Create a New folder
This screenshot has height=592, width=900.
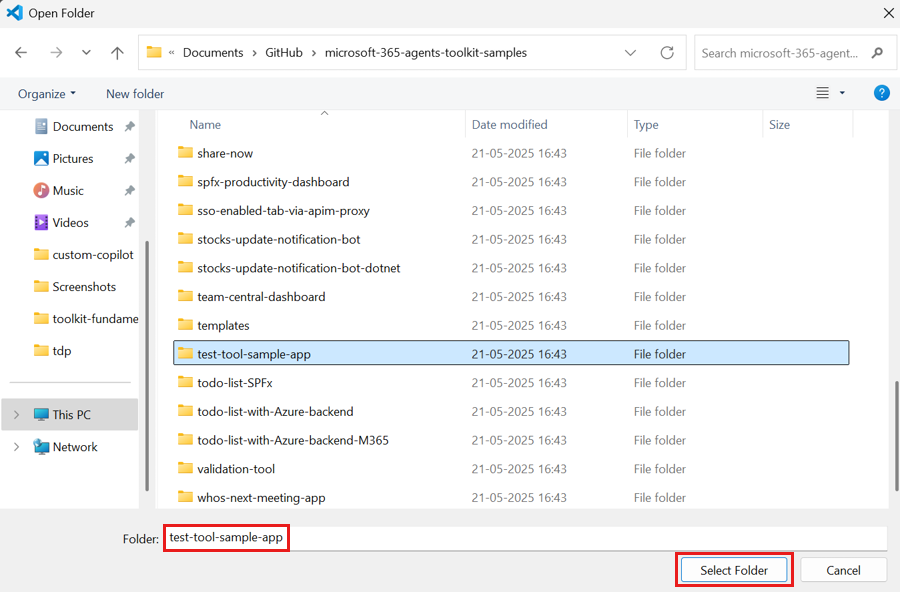tap(135, 94)
